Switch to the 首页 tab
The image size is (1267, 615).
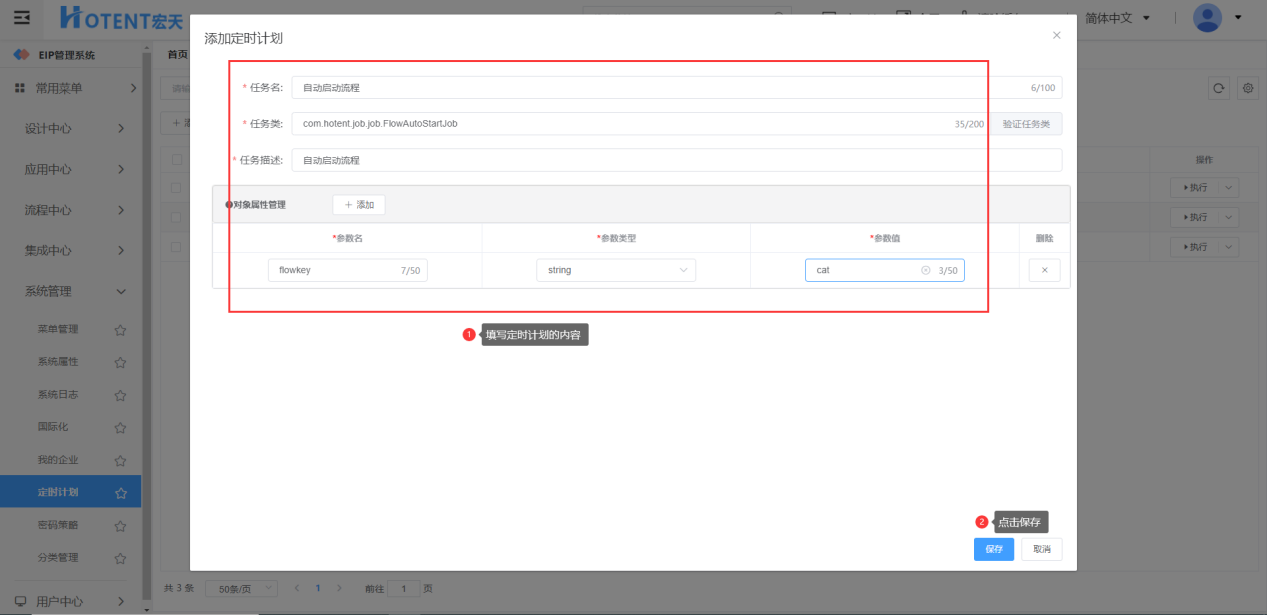177,54
